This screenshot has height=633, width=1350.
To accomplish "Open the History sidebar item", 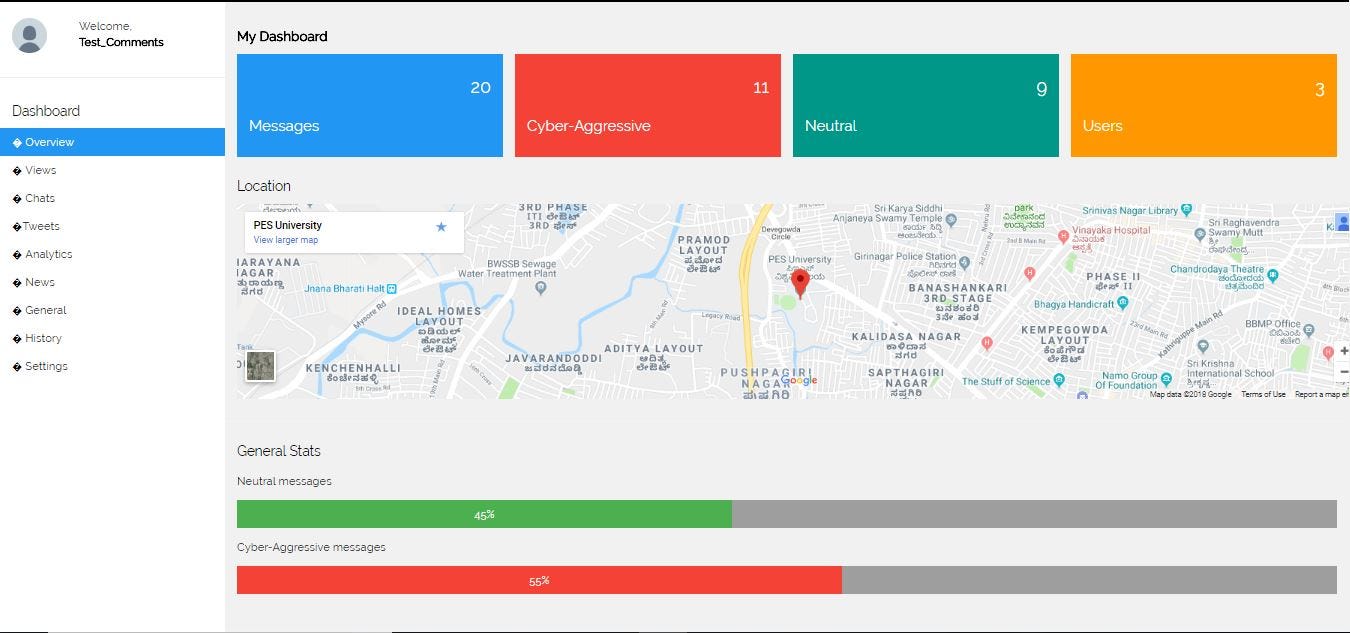I will pyautogui.click(x=112, y=338).
